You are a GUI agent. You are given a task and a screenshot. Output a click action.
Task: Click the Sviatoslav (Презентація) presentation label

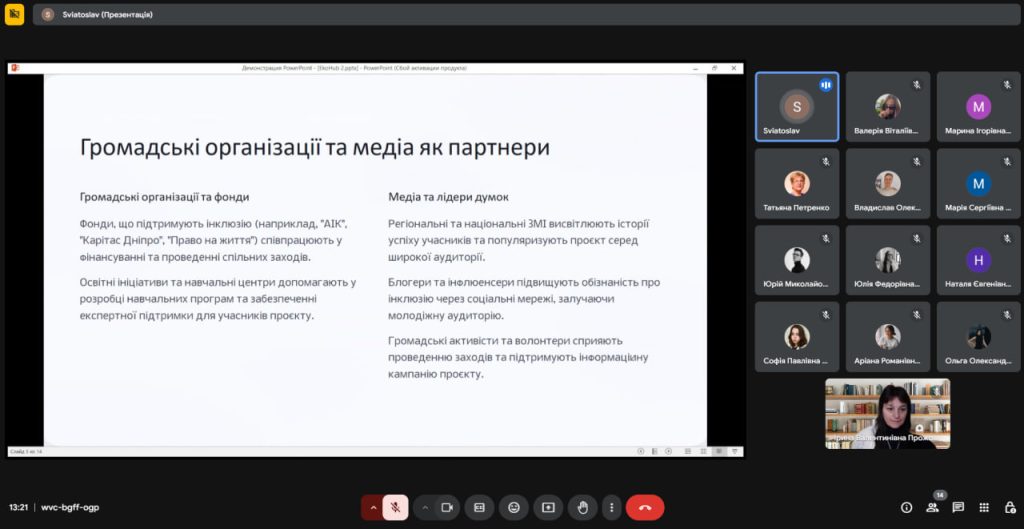[110, 15]
